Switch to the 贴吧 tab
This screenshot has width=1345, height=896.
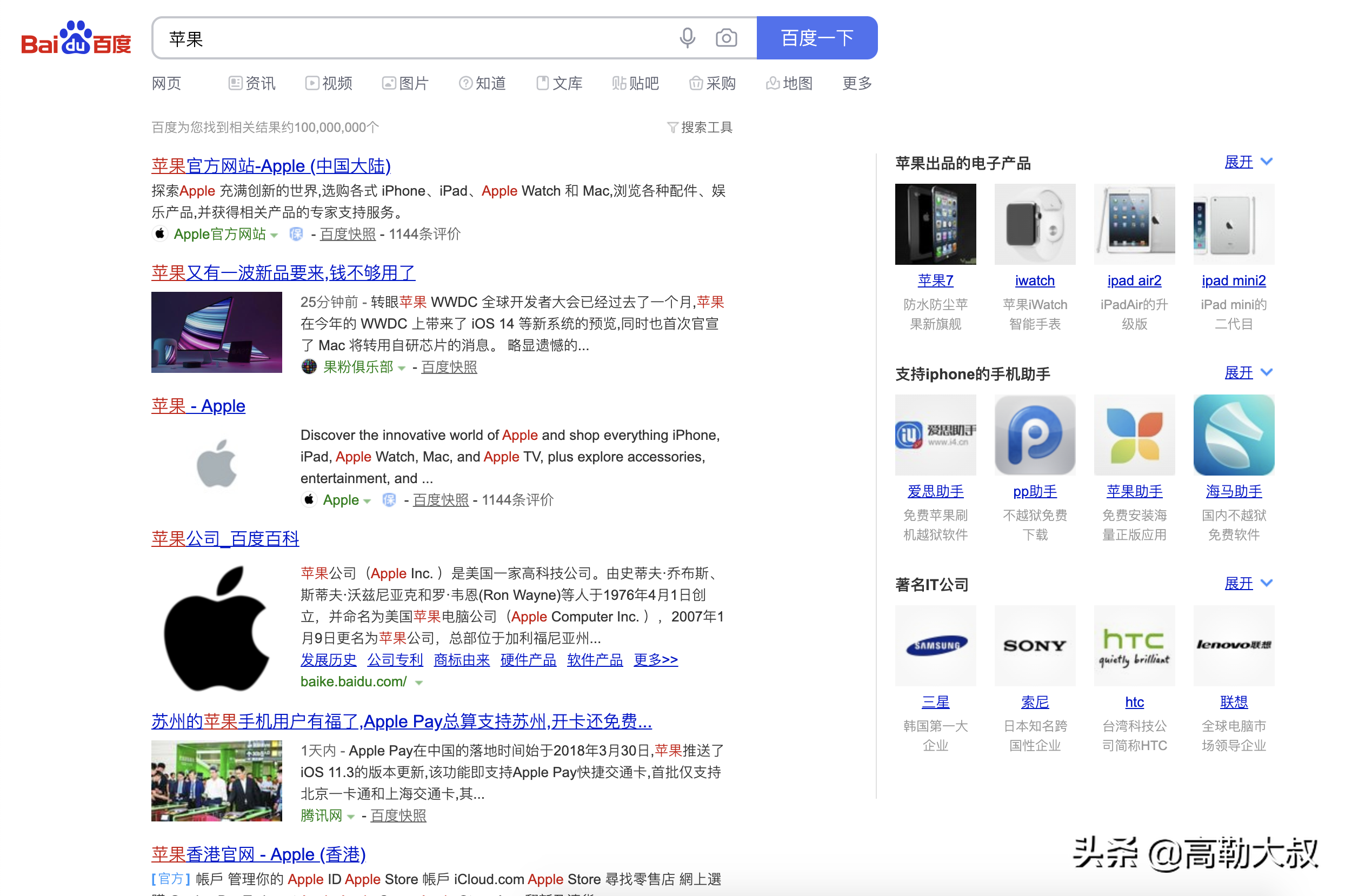pyautogui.click(x=636, y=83)
